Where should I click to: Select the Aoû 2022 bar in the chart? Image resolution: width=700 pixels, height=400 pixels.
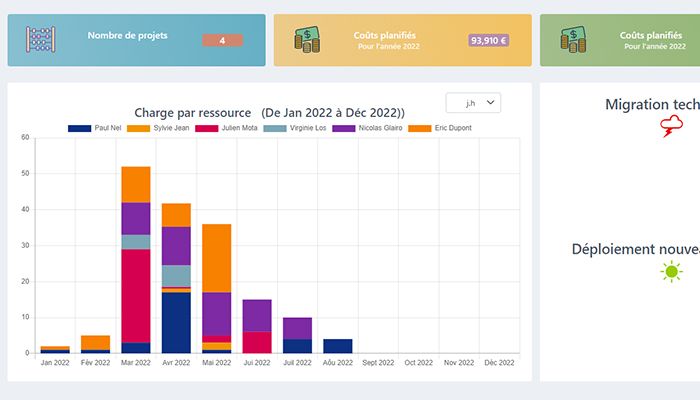tap(338, 346)
